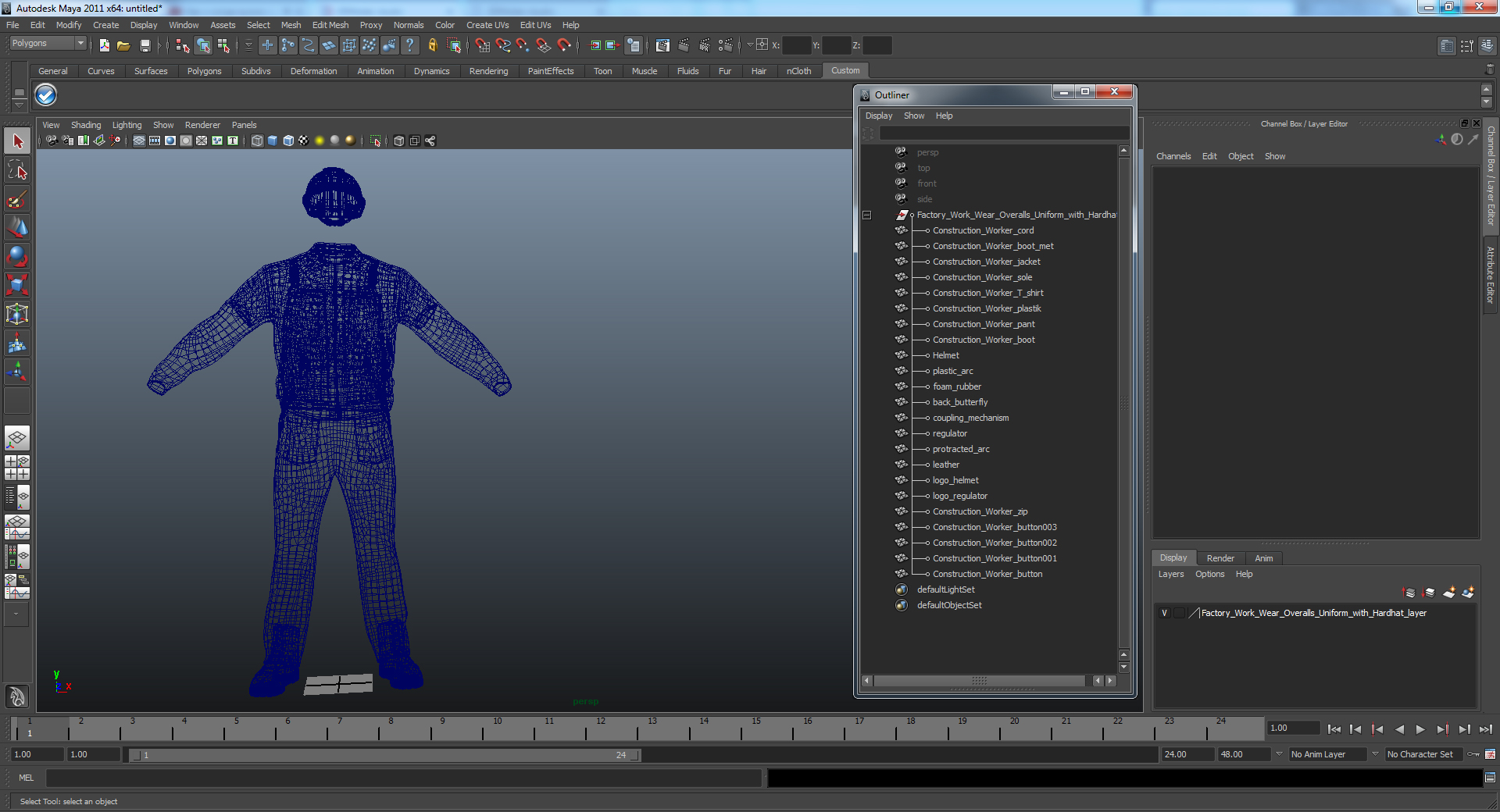
Task: Enable use all lights yellow sphere
Action: (320, 141)
